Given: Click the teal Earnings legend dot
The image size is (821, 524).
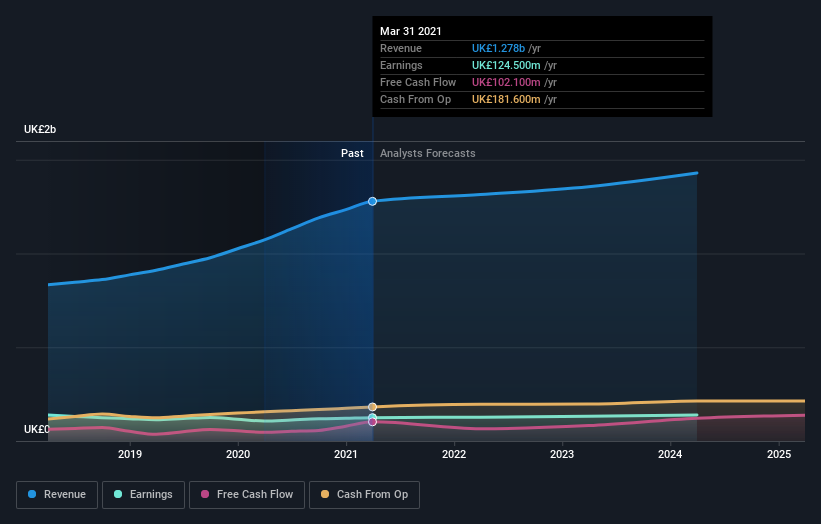Looking at the screenshot, I should (x=118, y=494).
